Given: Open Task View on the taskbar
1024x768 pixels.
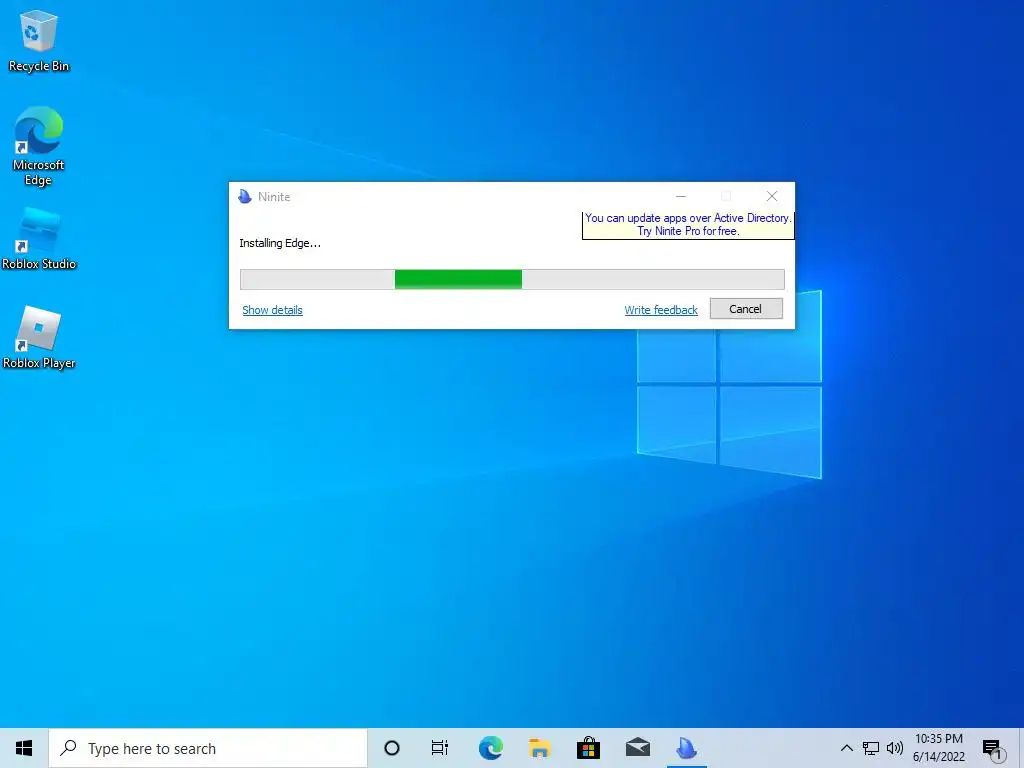Looking at the screenshot, I should 440,748.
